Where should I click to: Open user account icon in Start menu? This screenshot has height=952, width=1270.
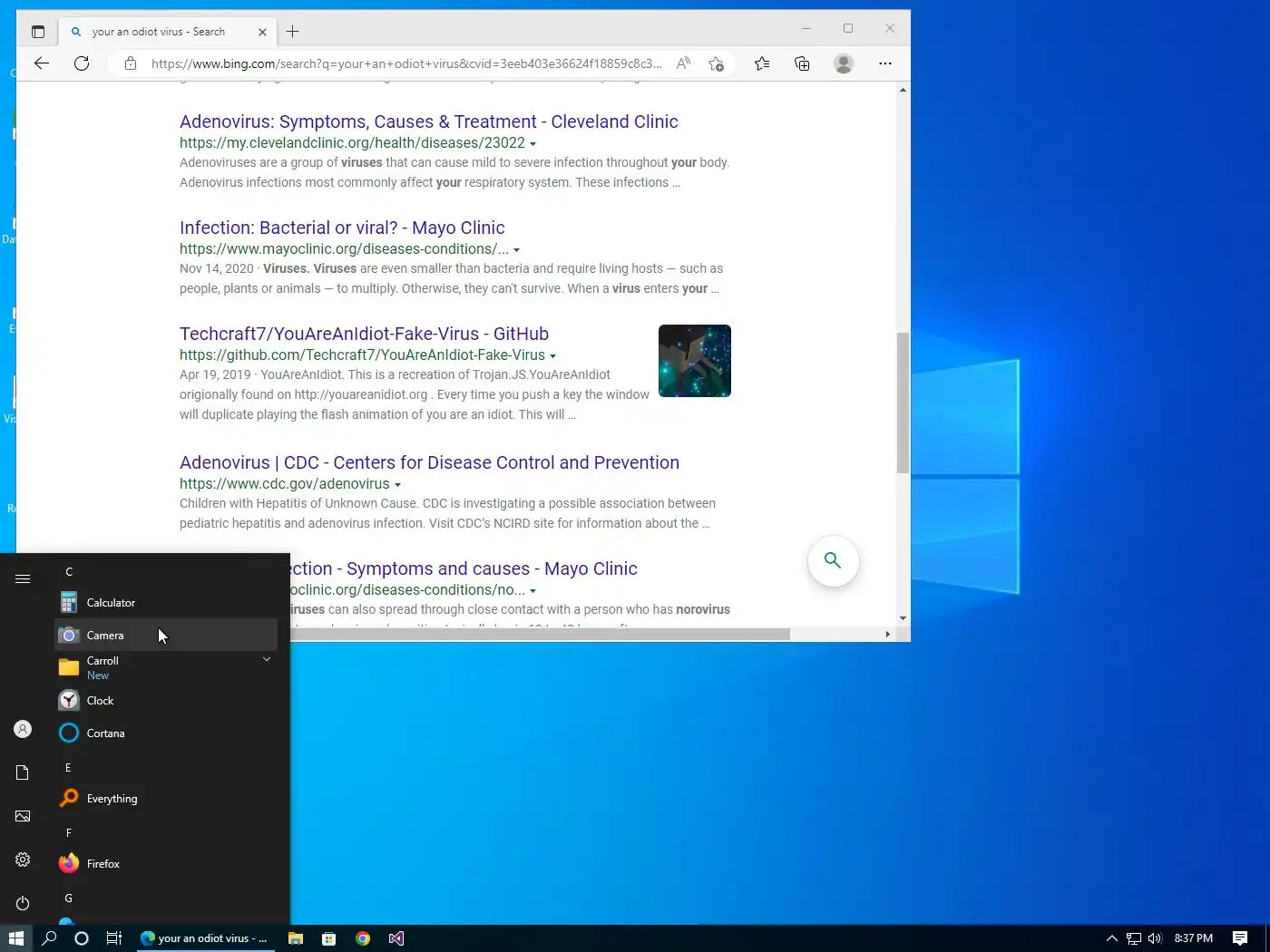tap(23, 729)
